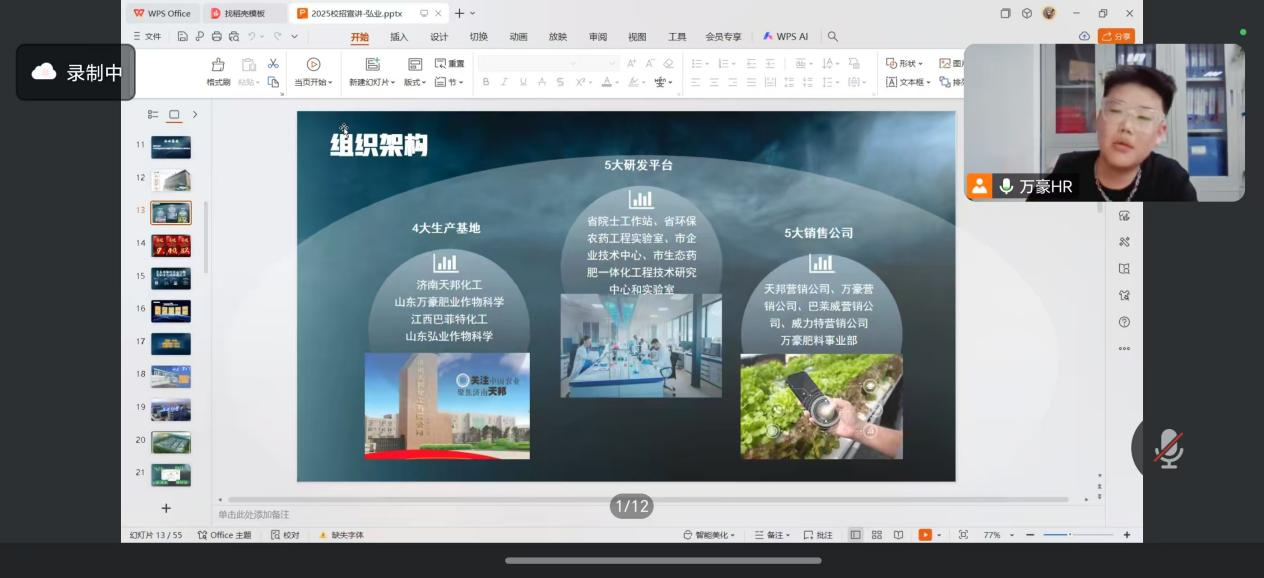
Task: Open the search magnifier in ribbon
Action: click(x=833, y=37)
